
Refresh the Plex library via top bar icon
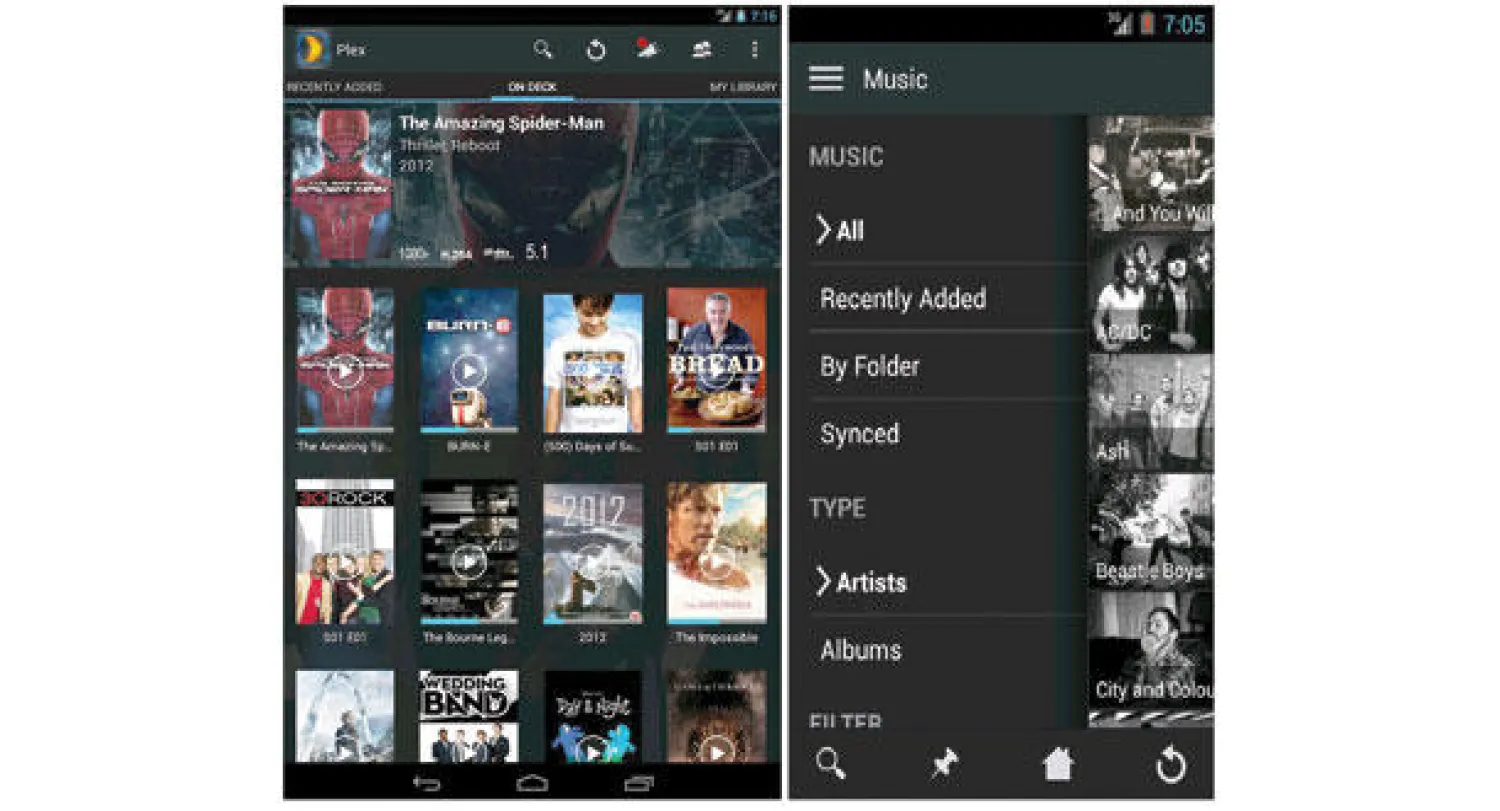click(x=596, y=50)
